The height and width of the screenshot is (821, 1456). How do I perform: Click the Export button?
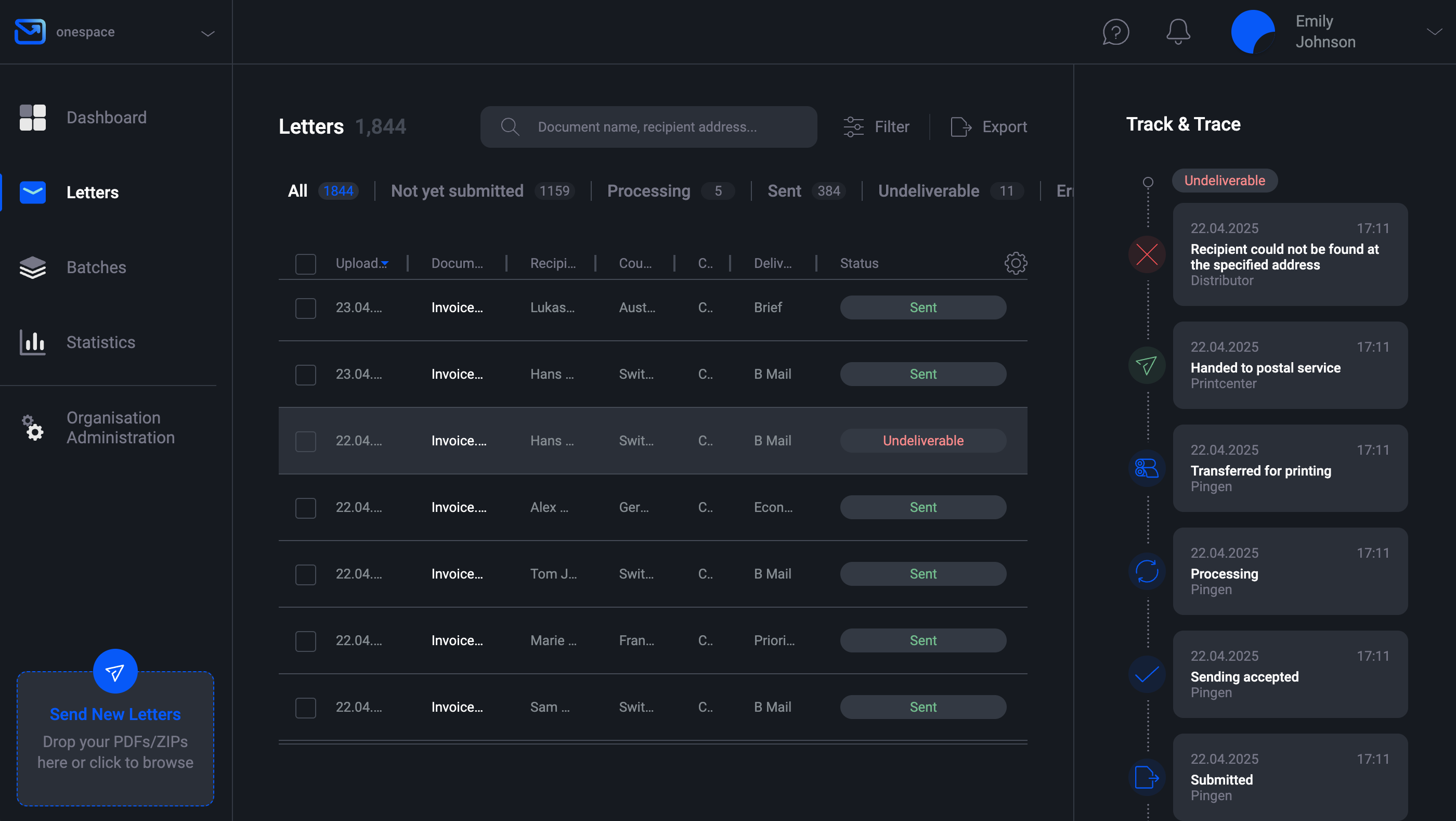[x=989, y=126]
